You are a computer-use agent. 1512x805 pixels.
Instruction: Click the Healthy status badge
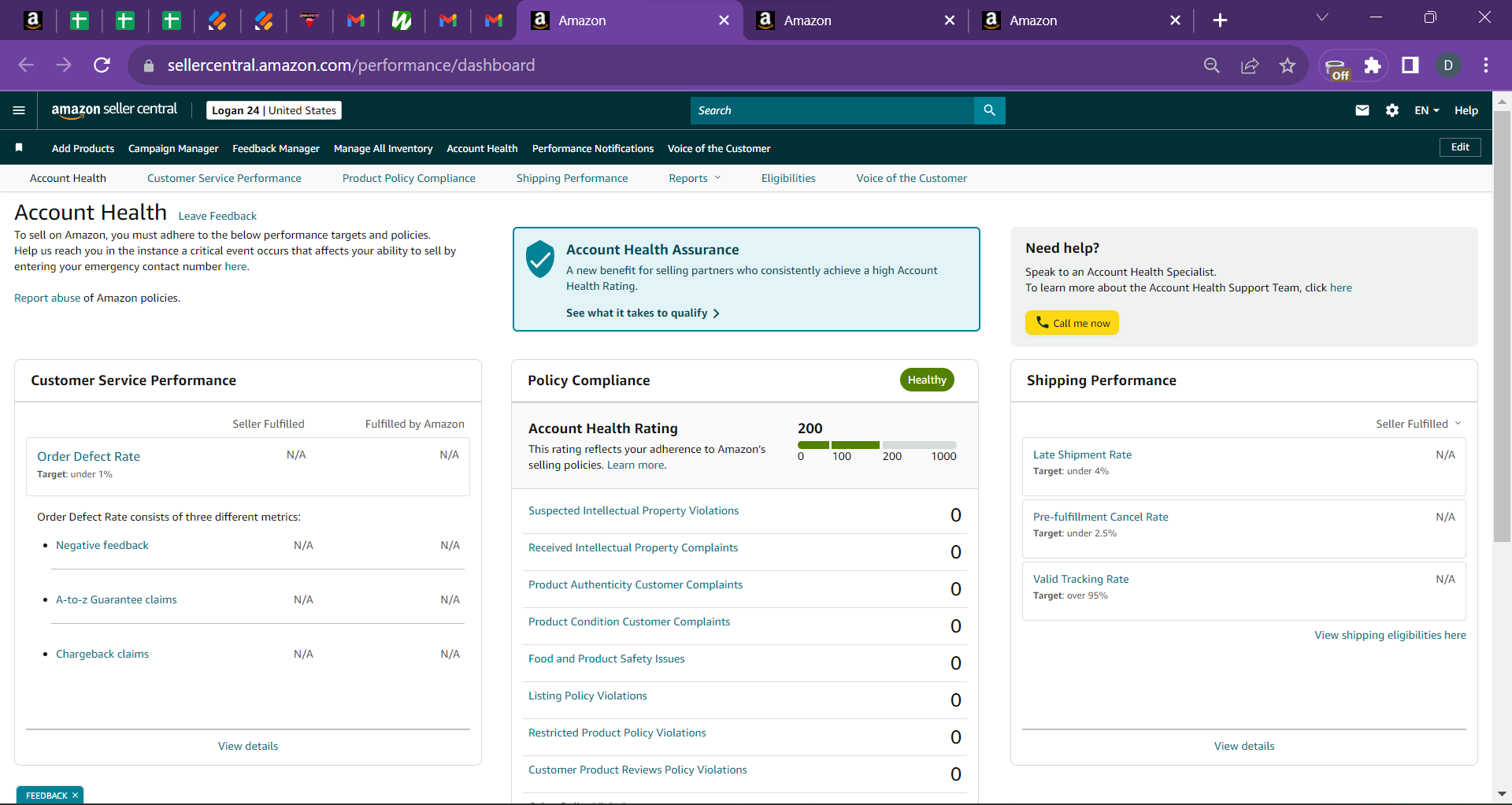pos(927,380)
